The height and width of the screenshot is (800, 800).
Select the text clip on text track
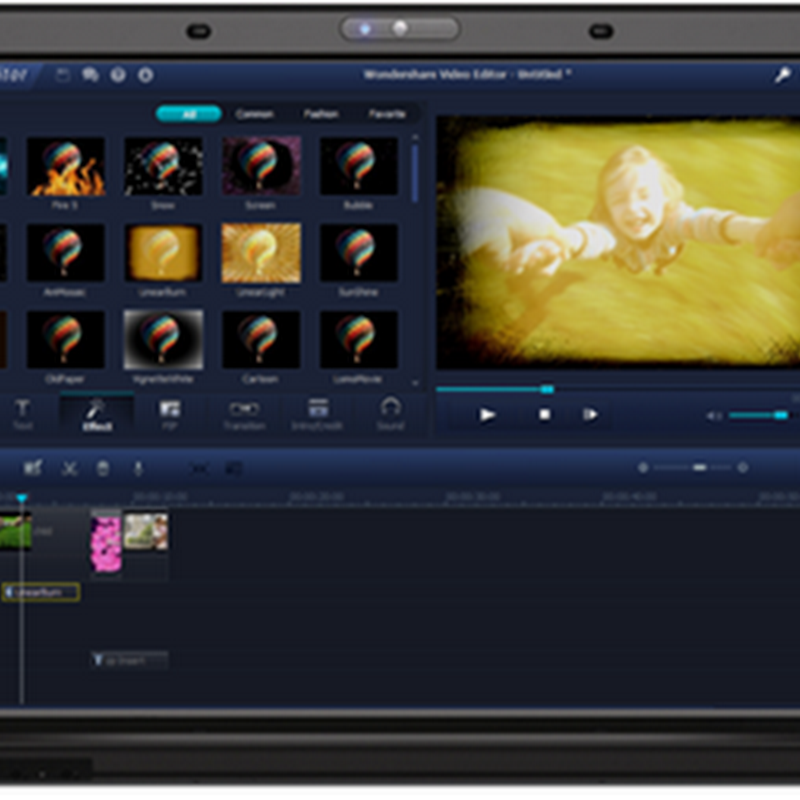click(130, 660)
